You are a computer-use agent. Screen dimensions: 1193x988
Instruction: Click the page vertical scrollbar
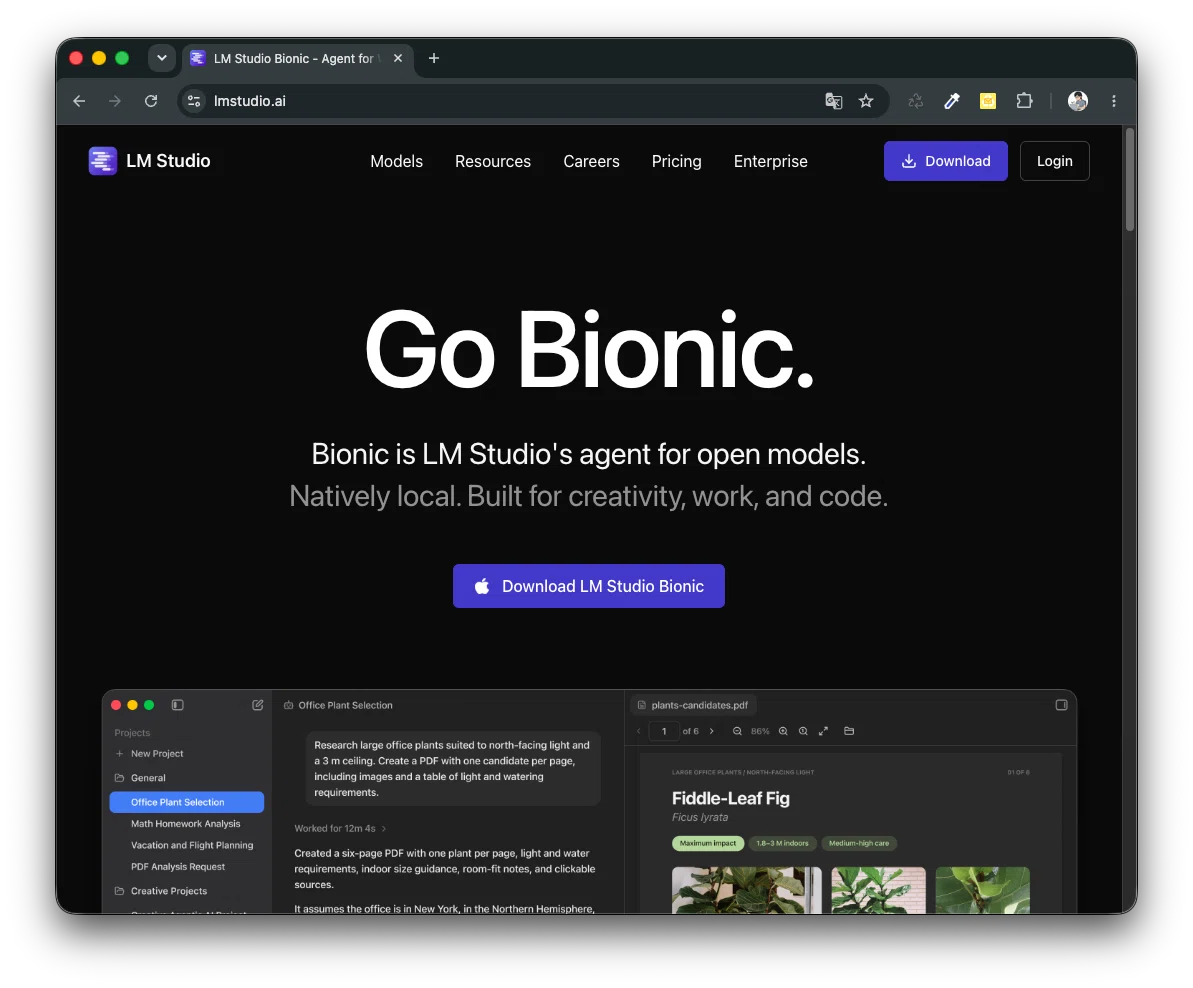pyautogui.click(x=1130, y=179)
